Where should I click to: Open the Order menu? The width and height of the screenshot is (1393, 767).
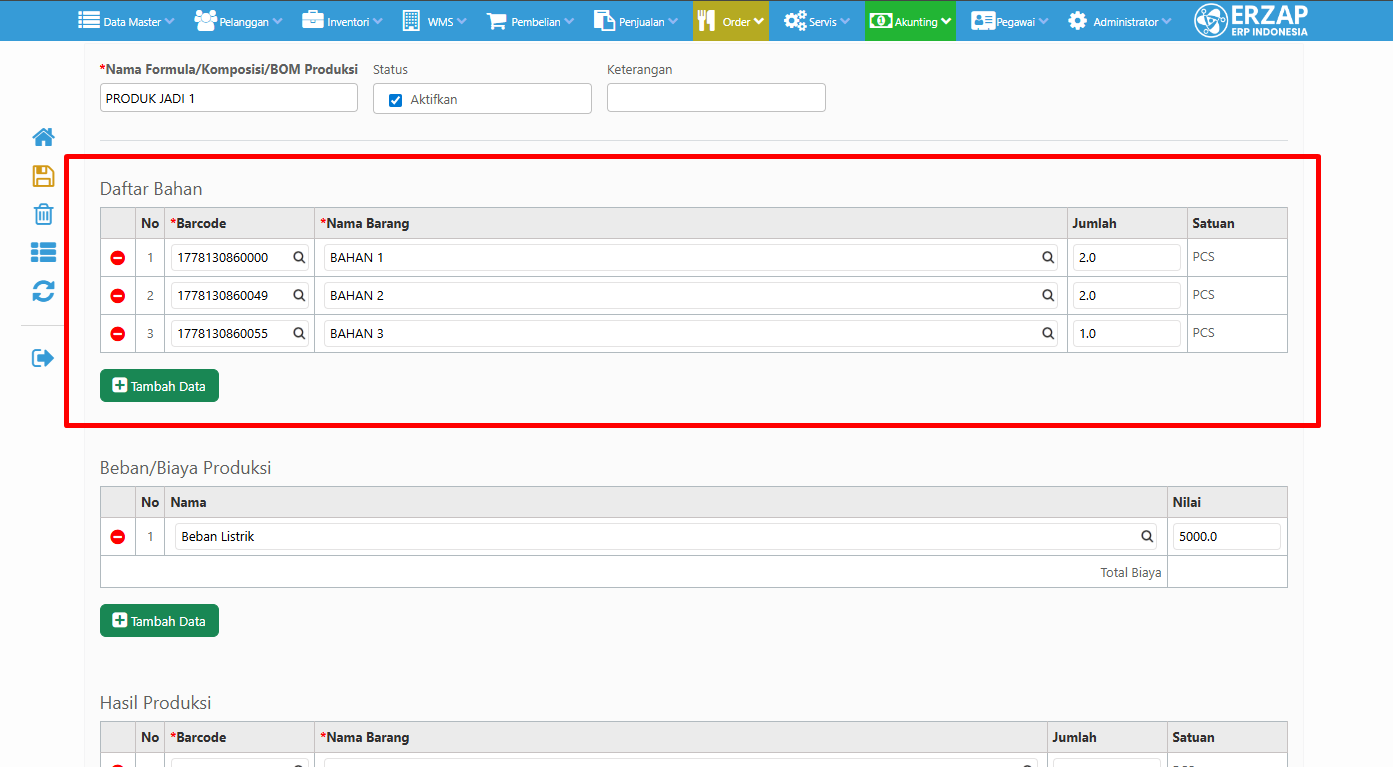(x=731, y=21)
